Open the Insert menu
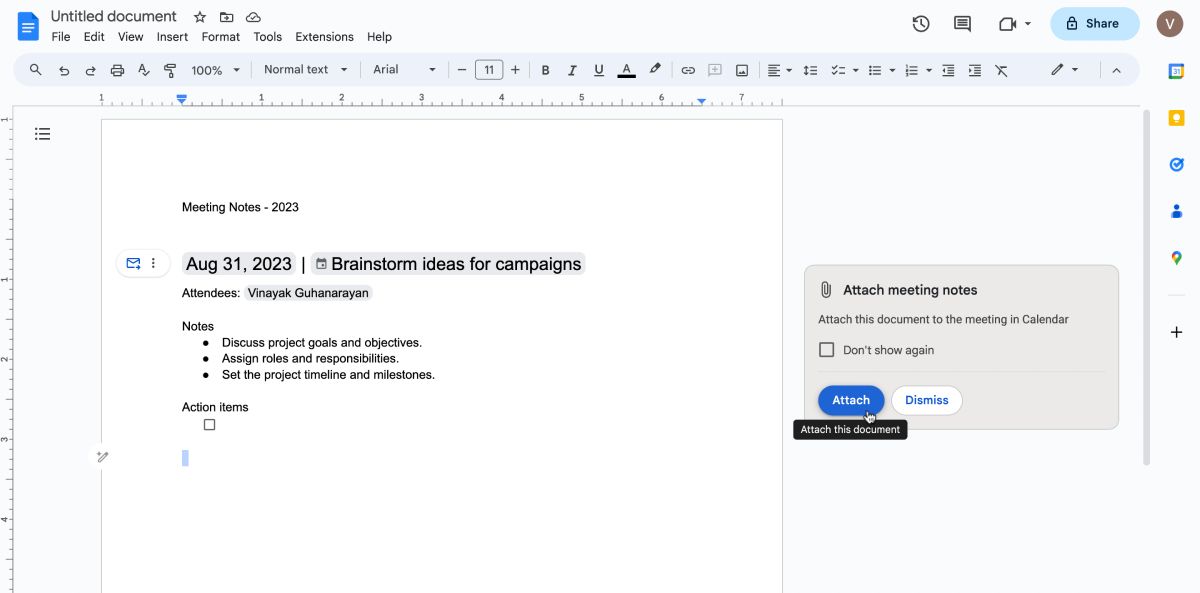 click(x=171, y=36)
